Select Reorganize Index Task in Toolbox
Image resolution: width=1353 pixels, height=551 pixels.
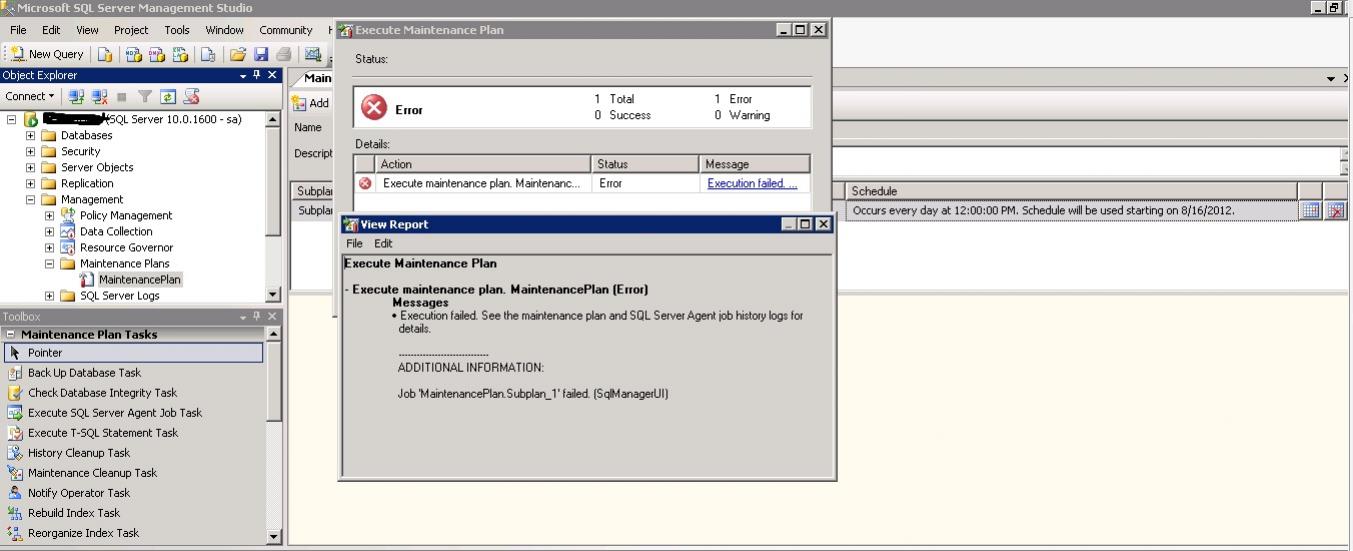pos(134,533)
